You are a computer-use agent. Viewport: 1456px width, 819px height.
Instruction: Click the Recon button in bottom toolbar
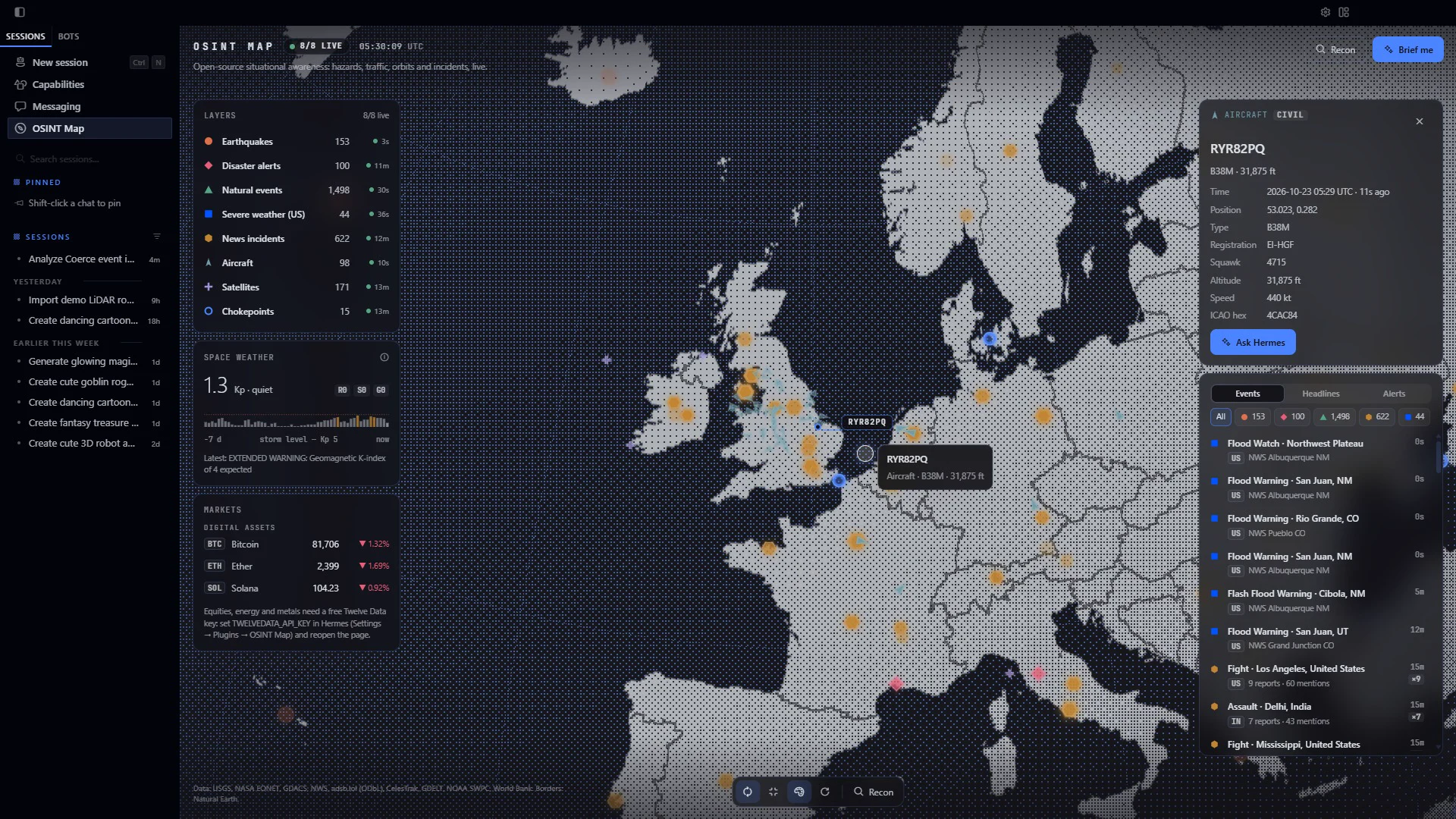click(874, 792)
